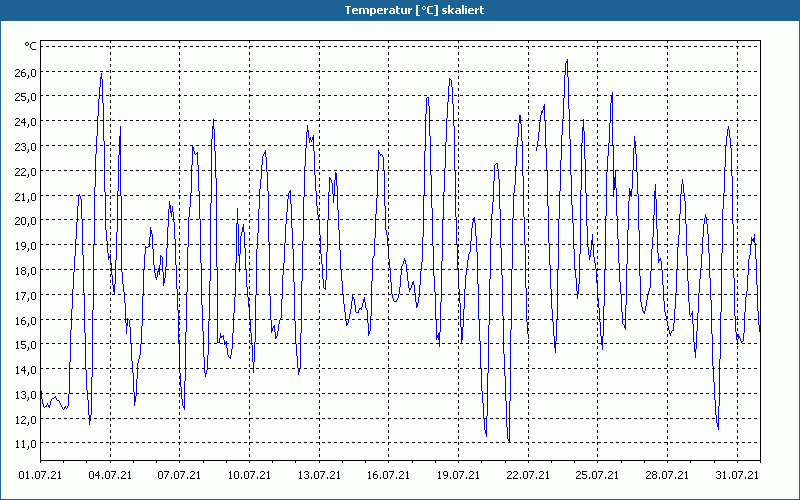Click the 16.07.21 date label
This screenshot has width=800, height=500.
[x=389, y=475]
